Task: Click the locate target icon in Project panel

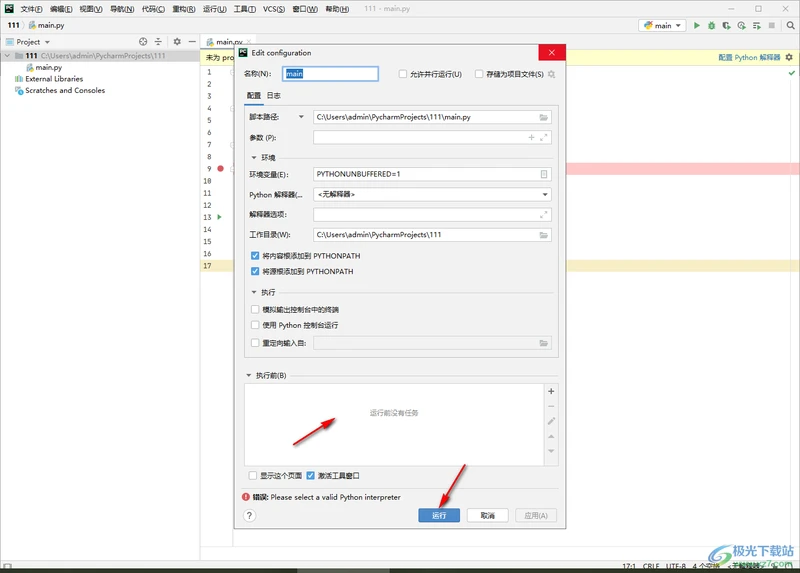Action: coord(143,42)
